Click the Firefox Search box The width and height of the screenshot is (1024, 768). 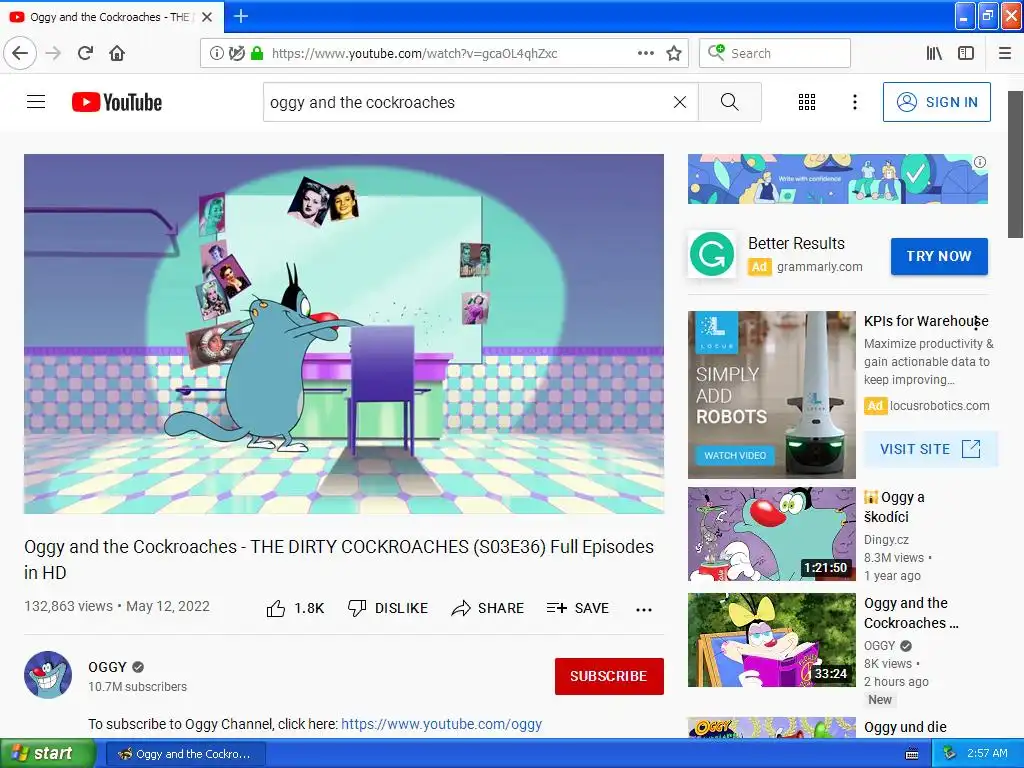coord(775,53)
